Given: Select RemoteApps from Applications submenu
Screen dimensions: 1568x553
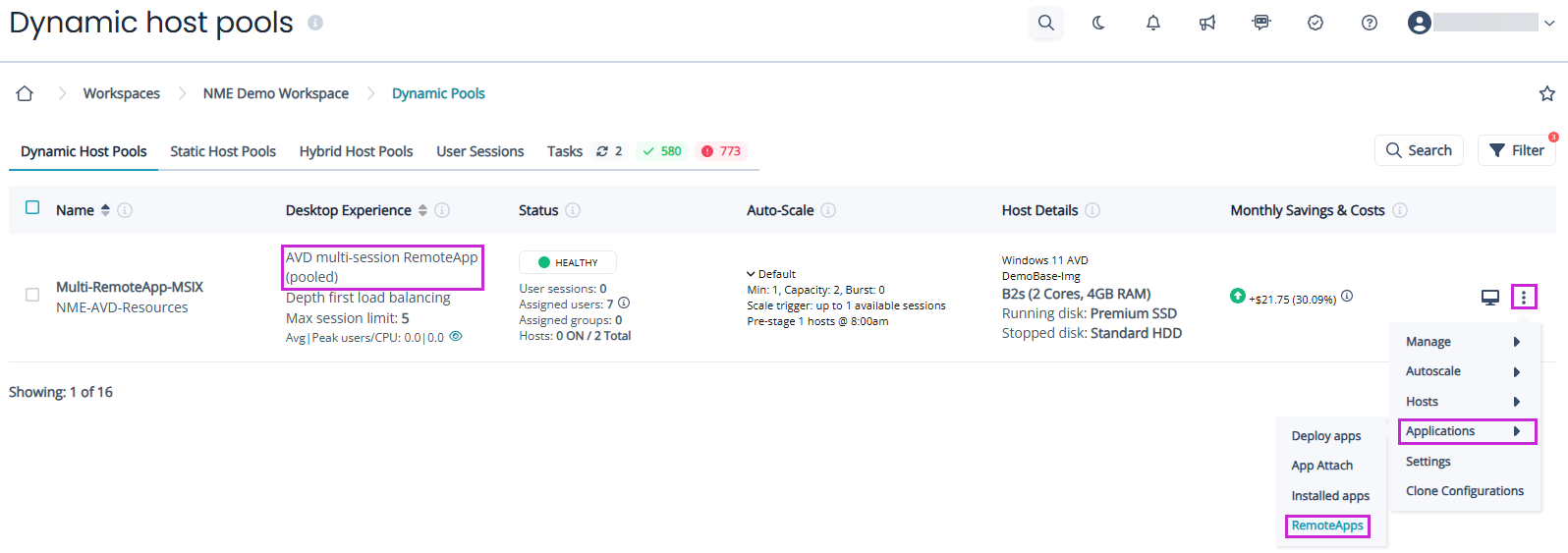Looking at the screenshot, I should pos(1327,525).
